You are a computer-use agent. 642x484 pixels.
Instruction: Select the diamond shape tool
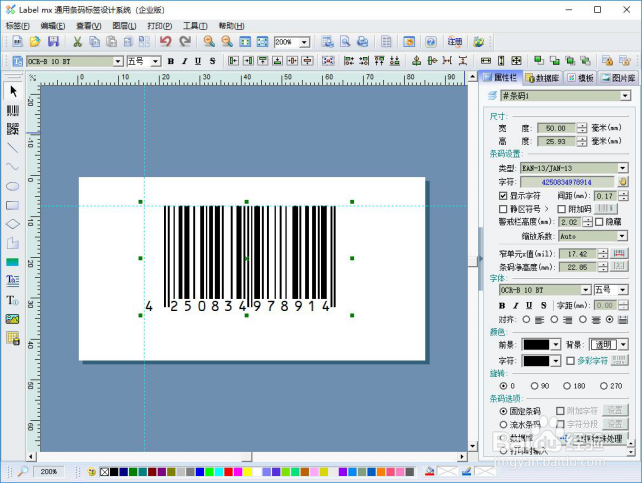13,224
